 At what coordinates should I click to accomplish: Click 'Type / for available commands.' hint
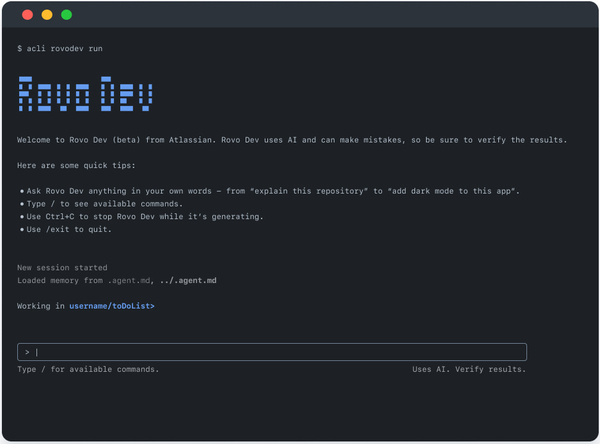pyautogui.click(x=88, y=369)
